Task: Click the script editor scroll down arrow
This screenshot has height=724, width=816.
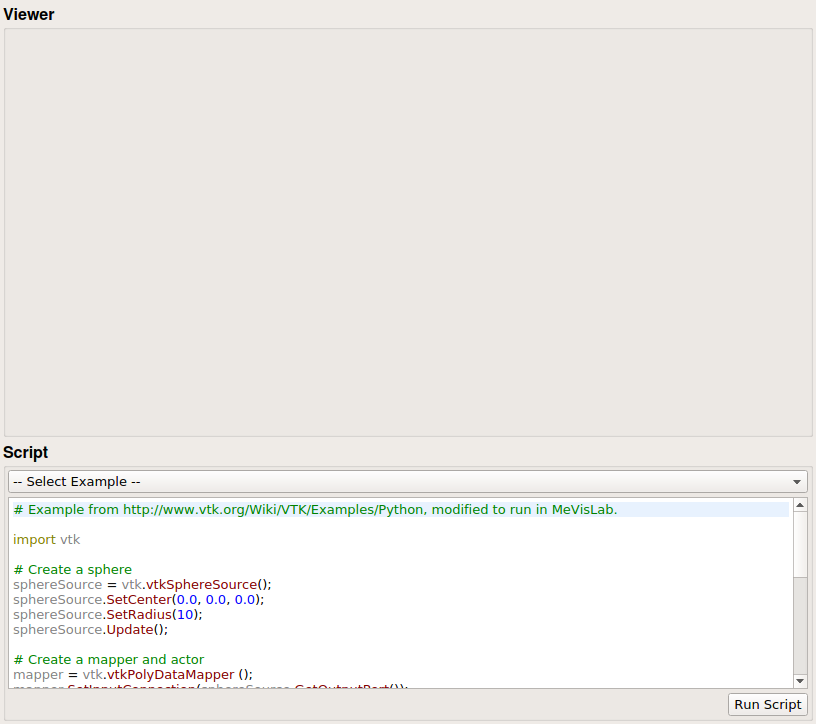Action: coord(800,680)
